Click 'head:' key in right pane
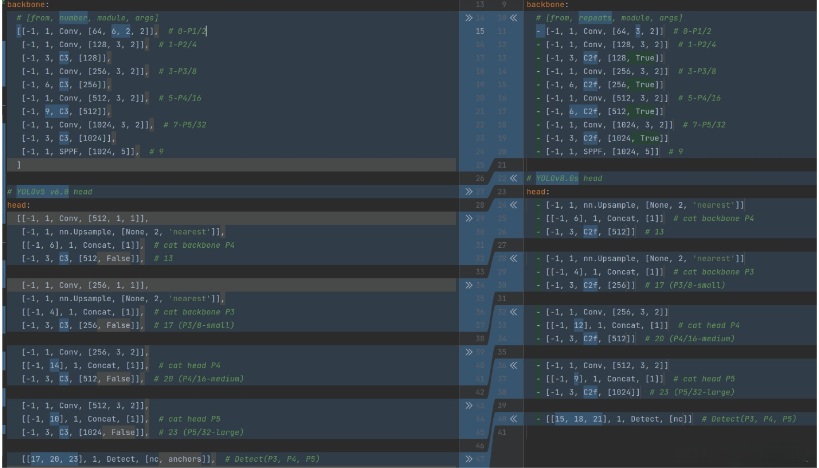819x468 pixels. [537, 192]
